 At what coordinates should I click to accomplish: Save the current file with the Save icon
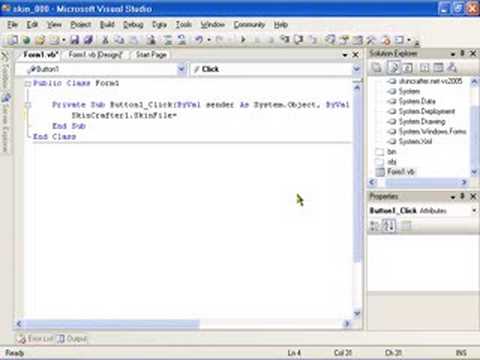tap(75, 40)
